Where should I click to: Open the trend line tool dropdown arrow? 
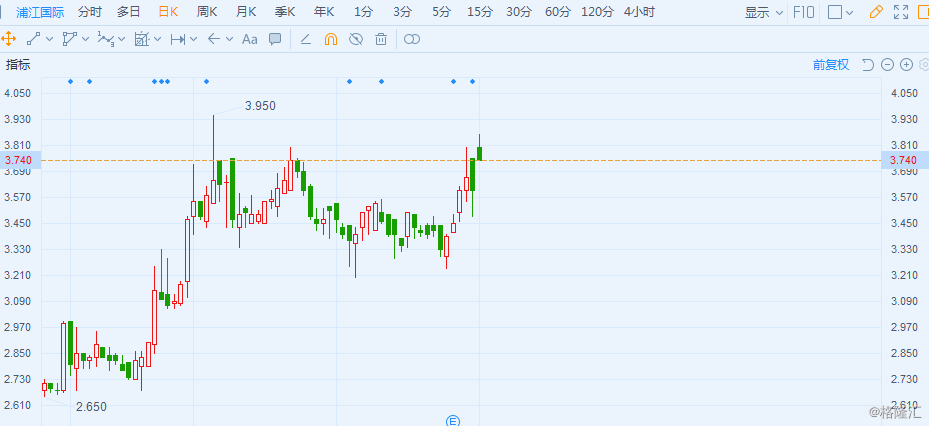pyautogui.click(x=50, y=39)
